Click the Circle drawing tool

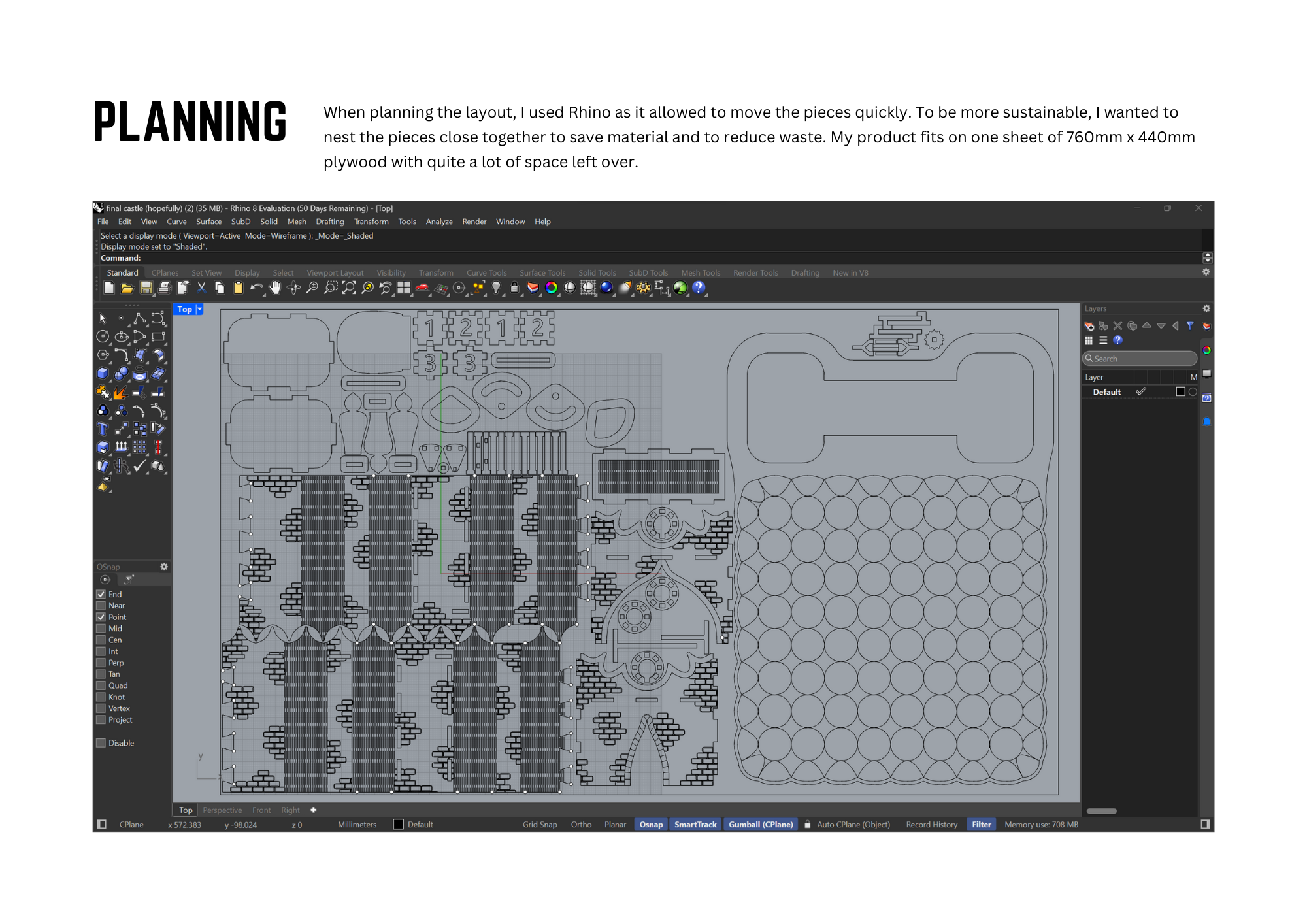[x=103, y=337]
